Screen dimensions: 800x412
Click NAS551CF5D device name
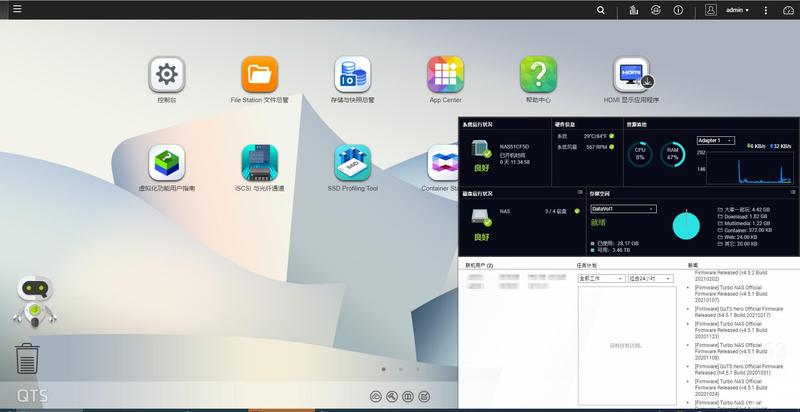(514, 147)
